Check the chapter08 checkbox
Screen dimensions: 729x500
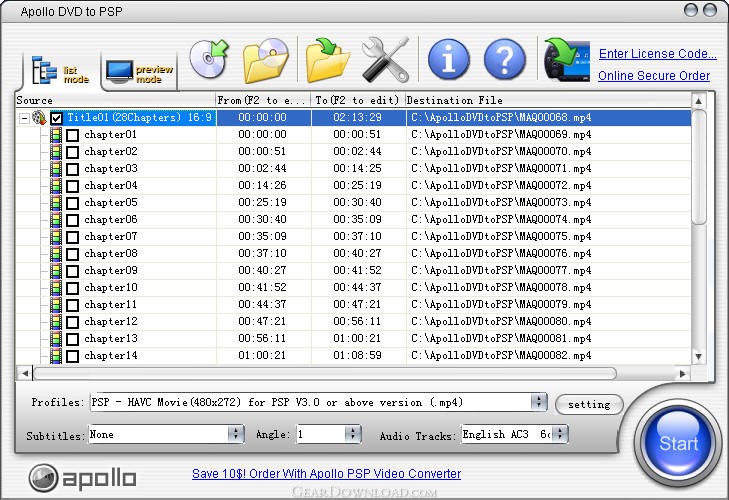(x=72, y=254)
